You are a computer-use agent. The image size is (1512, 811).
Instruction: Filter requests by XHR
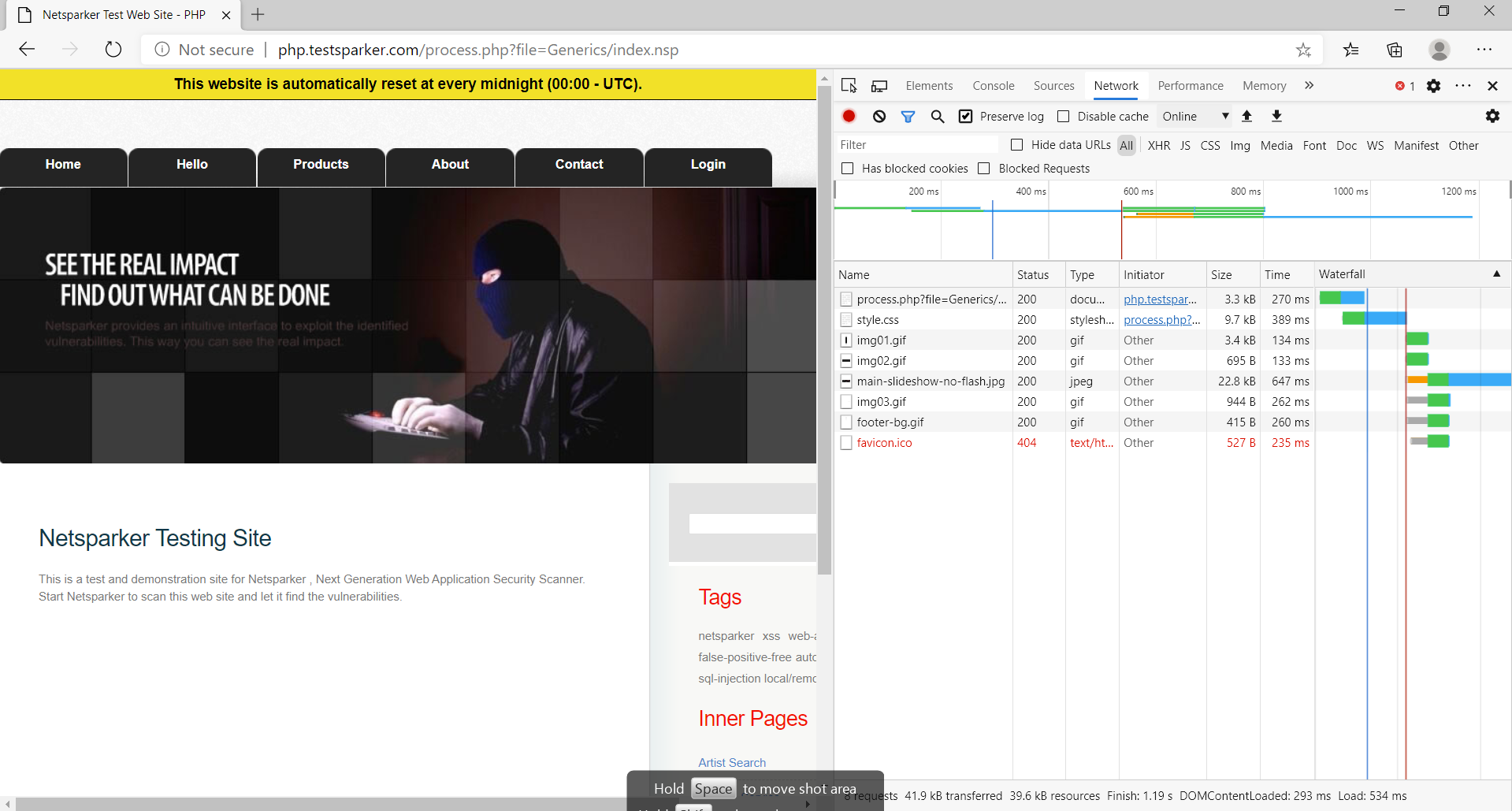[x=1158, y=146]
